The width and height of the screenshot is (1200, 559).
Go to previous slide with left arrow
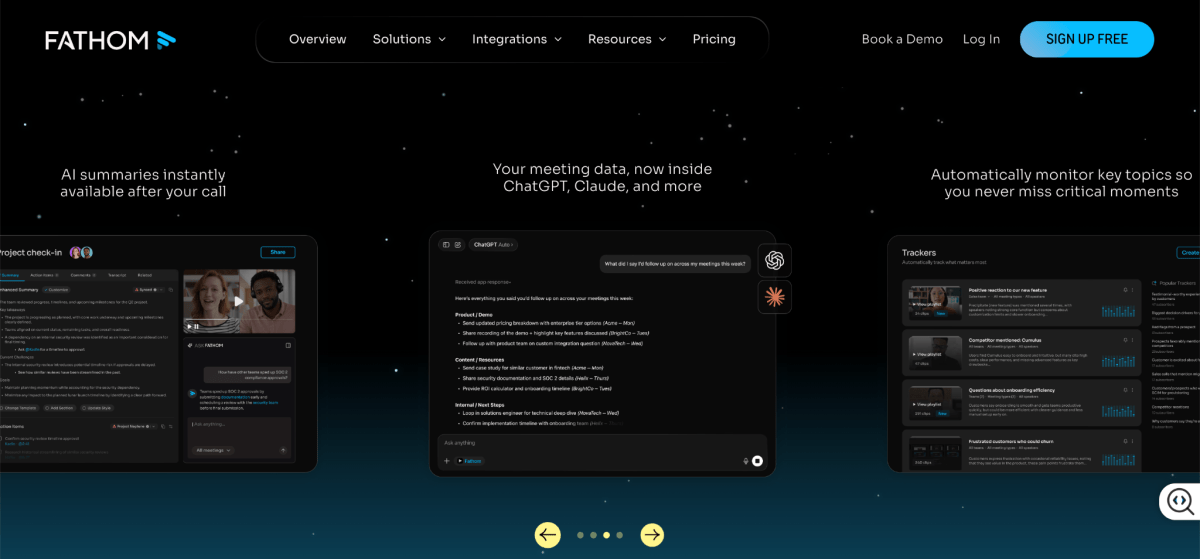pos(547,535)
